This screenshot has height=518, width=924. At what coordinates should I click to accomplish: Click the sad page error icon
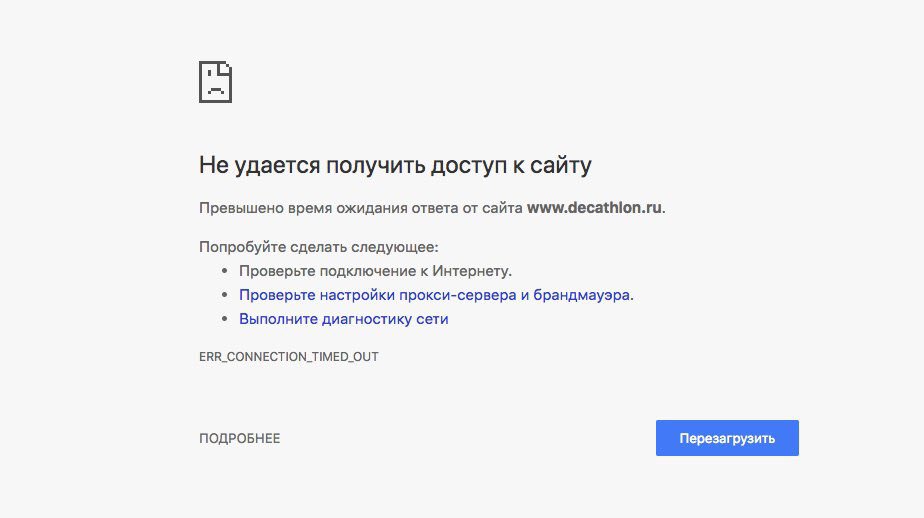pos(216,82)
